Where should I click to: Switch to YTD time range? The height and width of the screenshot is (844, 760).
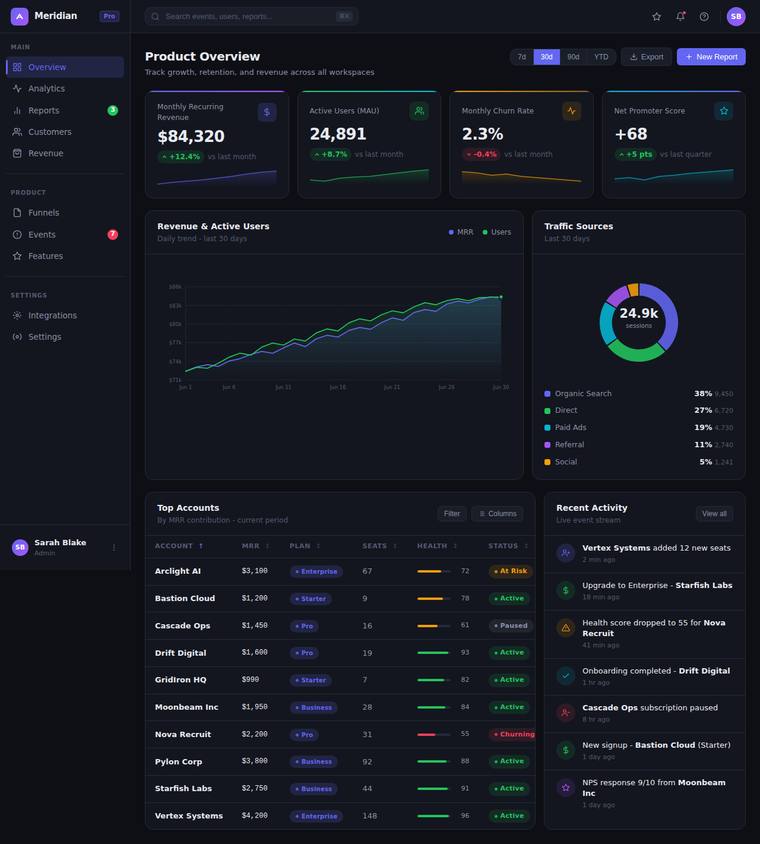point(601,57)
